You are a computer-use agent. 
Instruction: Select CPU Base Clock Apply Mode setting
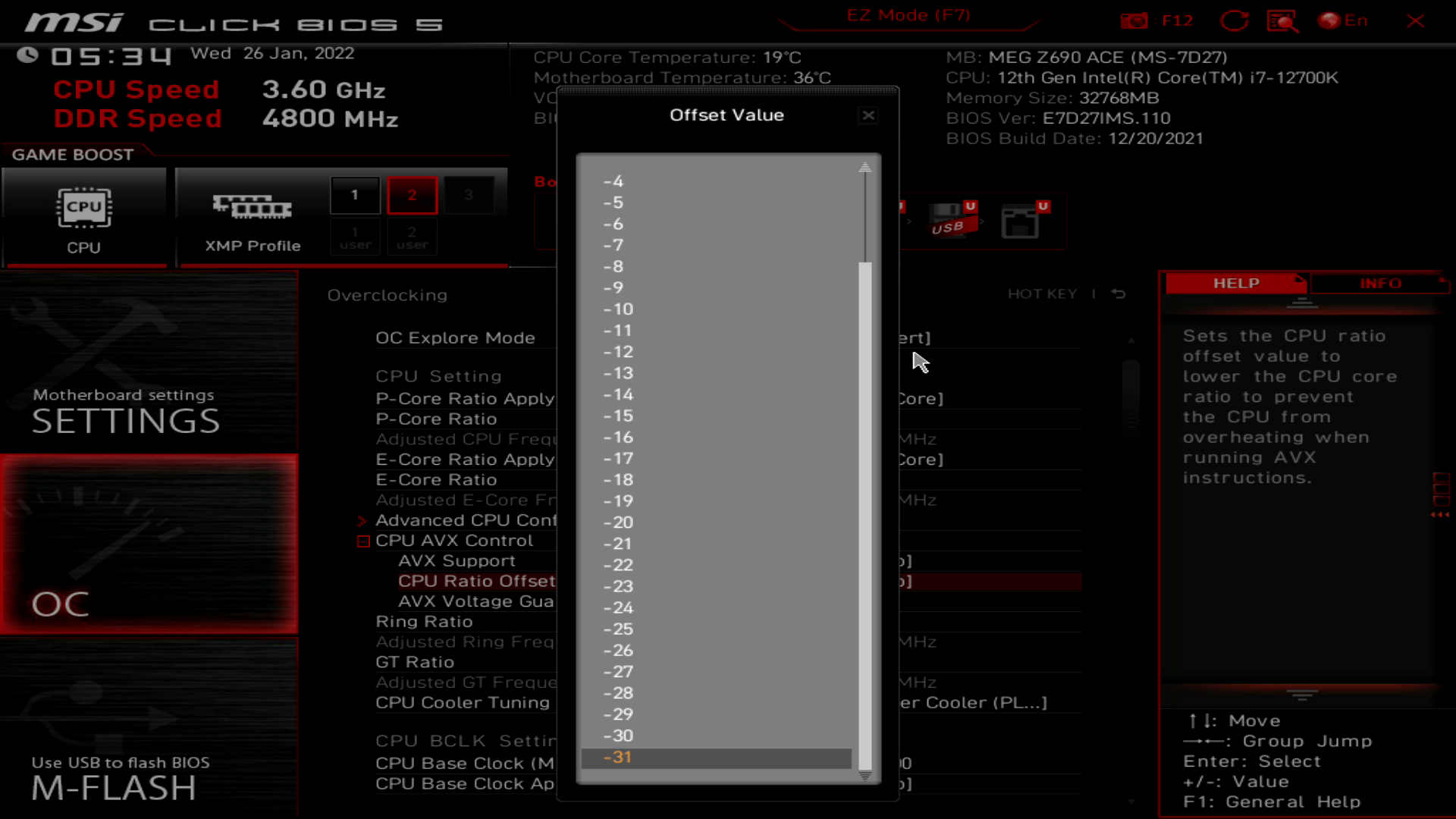tap(465, 784)
